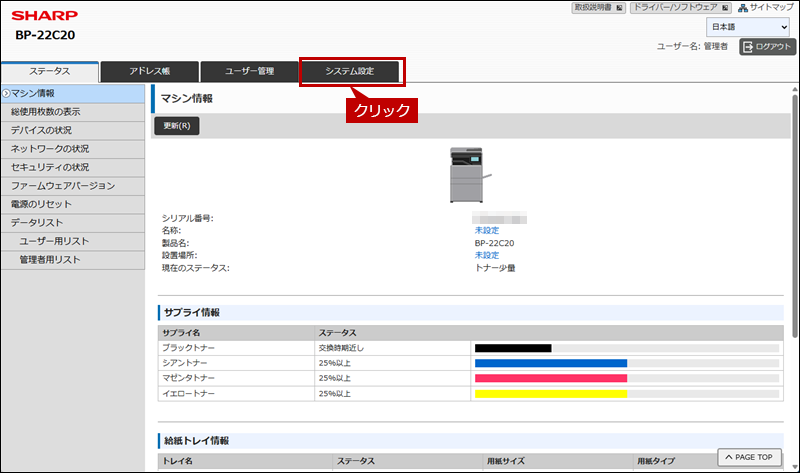Click the マゼンタトナー row label

188,378
